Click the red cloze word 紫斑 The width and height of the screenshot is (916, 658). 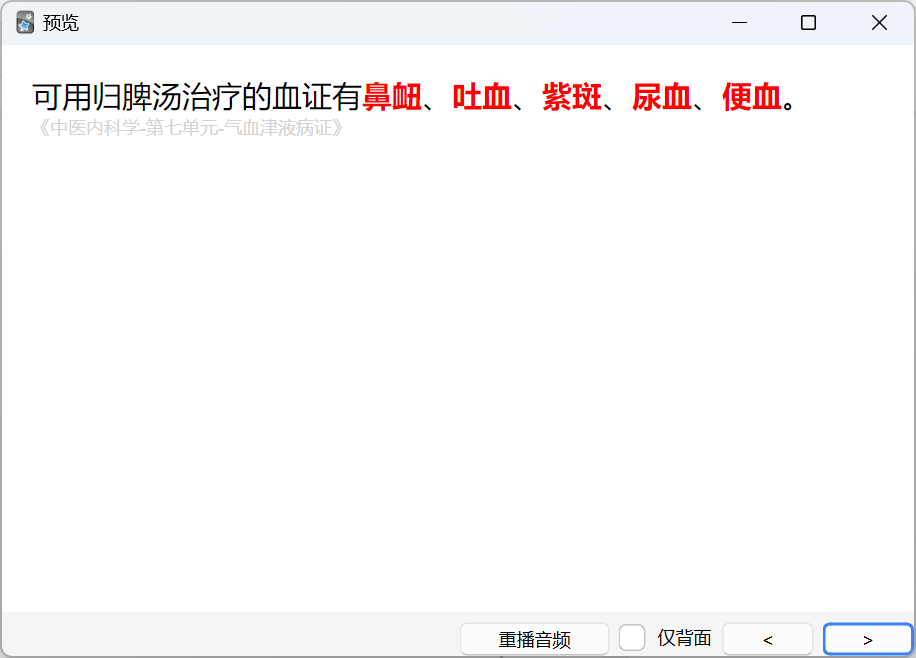click(x=572, y=97)
